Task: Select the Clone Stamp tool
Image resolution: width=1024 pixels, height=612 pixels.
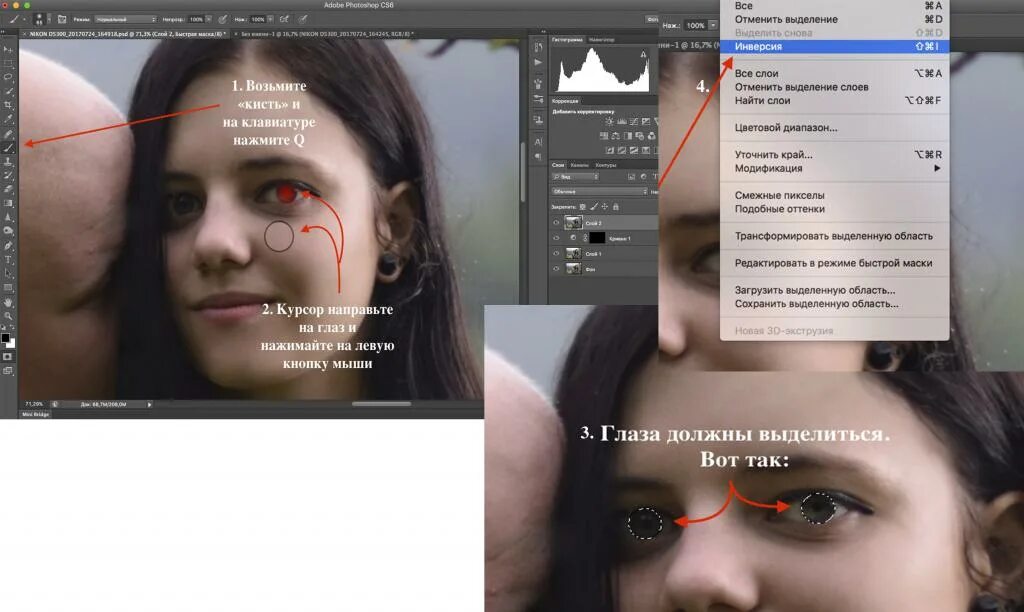Action: 8,161
